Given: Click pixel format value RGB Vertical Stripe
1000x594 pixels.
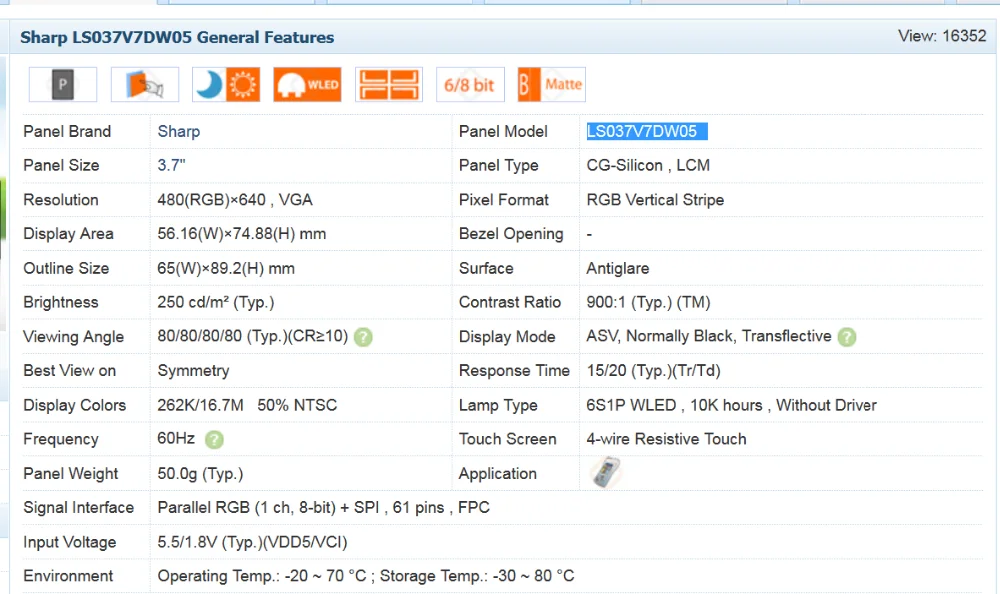Looking at the screenshot, I should tap(655, 200).
